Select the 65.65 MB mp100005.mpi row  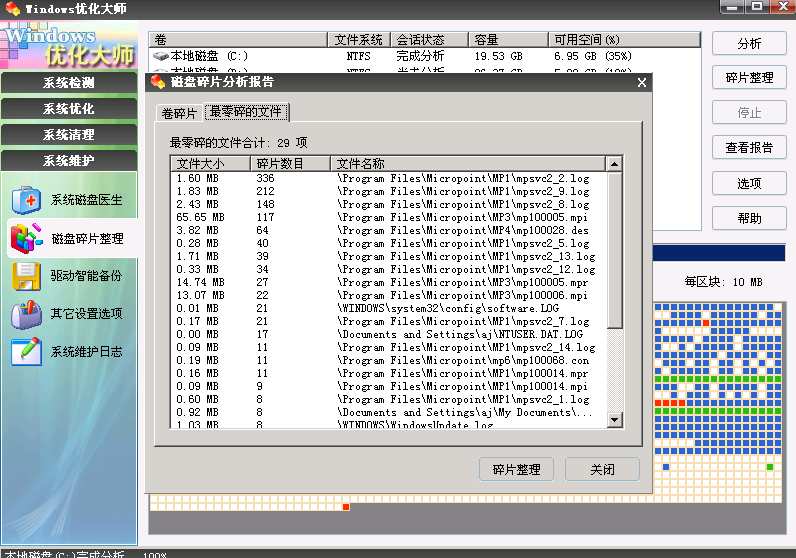point(388,217)
